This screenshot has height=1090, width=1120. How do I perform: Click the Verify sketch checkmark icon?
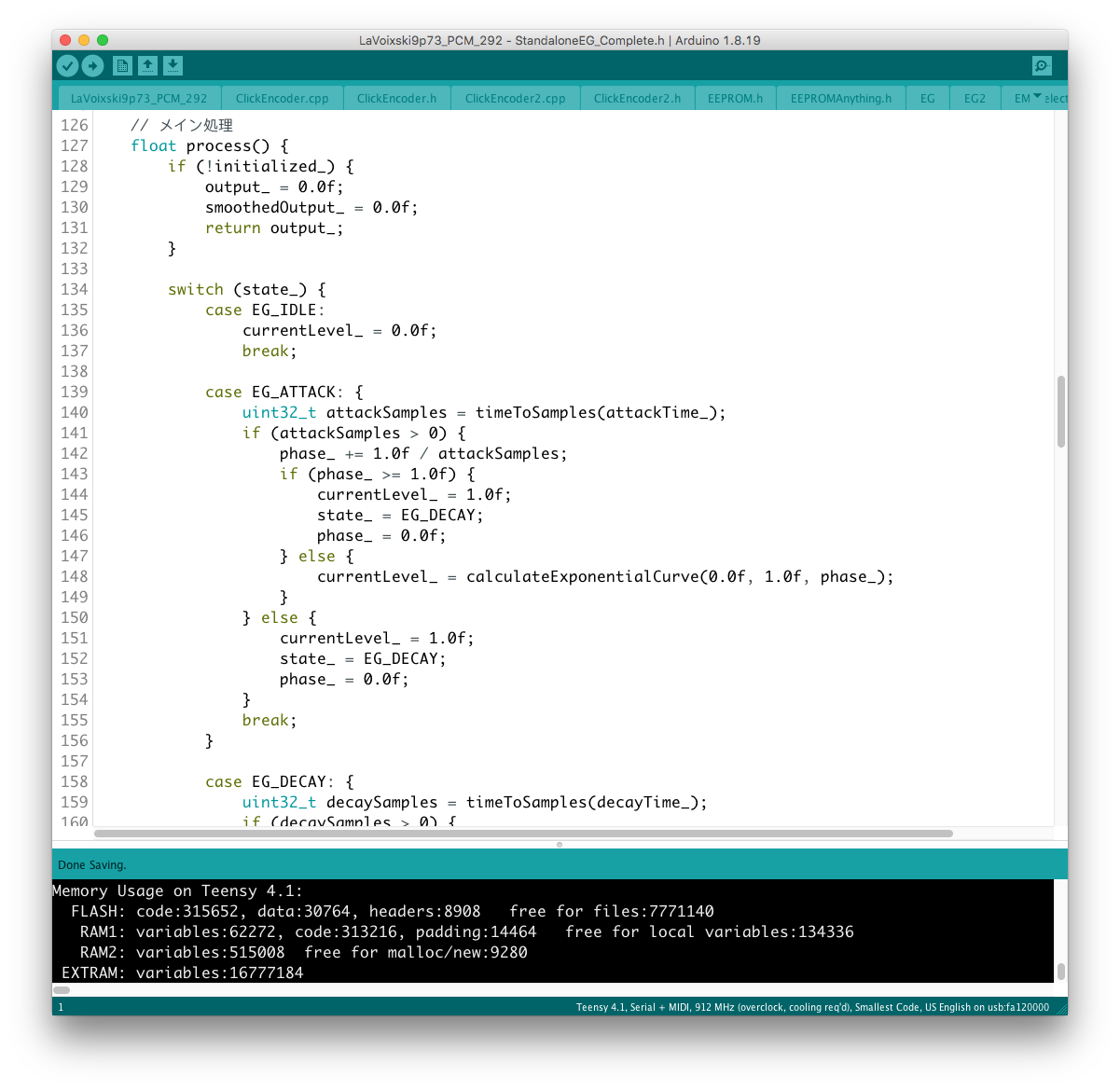67,65
